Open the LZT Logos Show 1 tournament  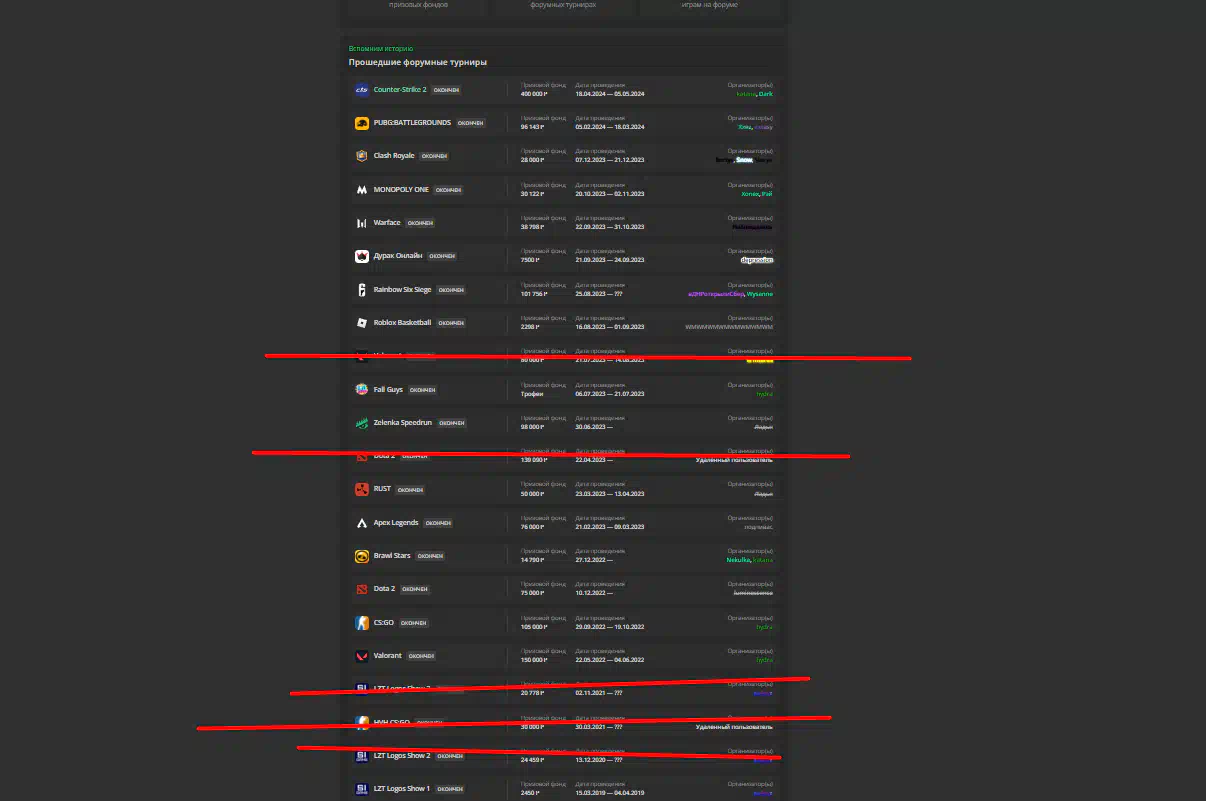(x=402, y=789)
